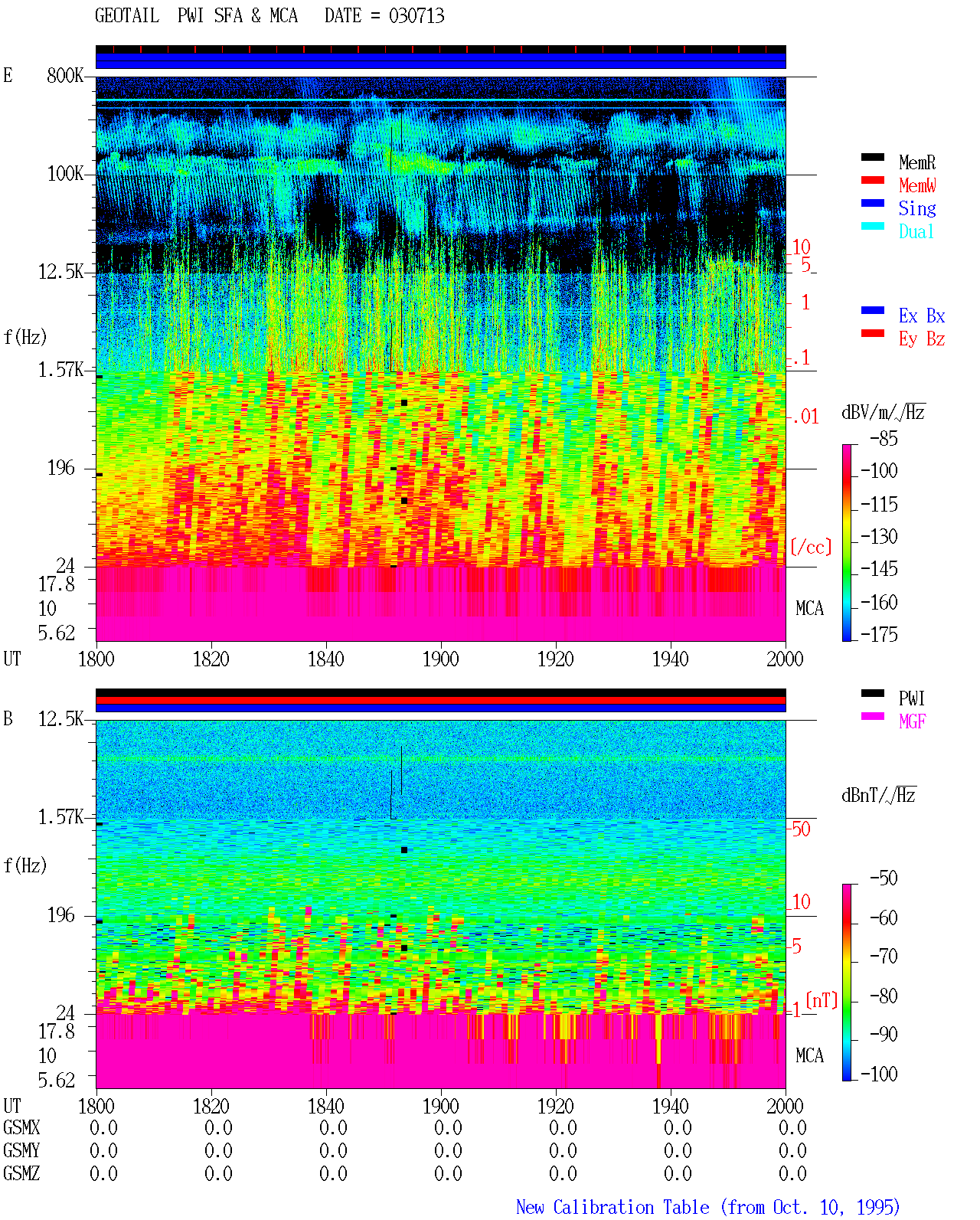Click the blue Sing legend swatch
Image resolution: width=980 pixels, height=1220 pixels.
[872, 203]
